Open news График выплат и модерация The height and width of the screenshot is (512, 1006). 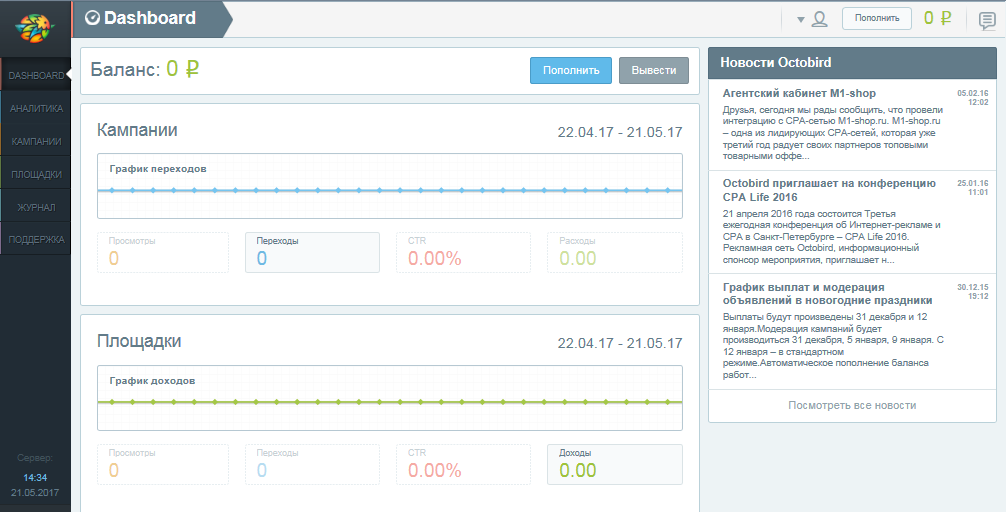click(x=827, y=294)
